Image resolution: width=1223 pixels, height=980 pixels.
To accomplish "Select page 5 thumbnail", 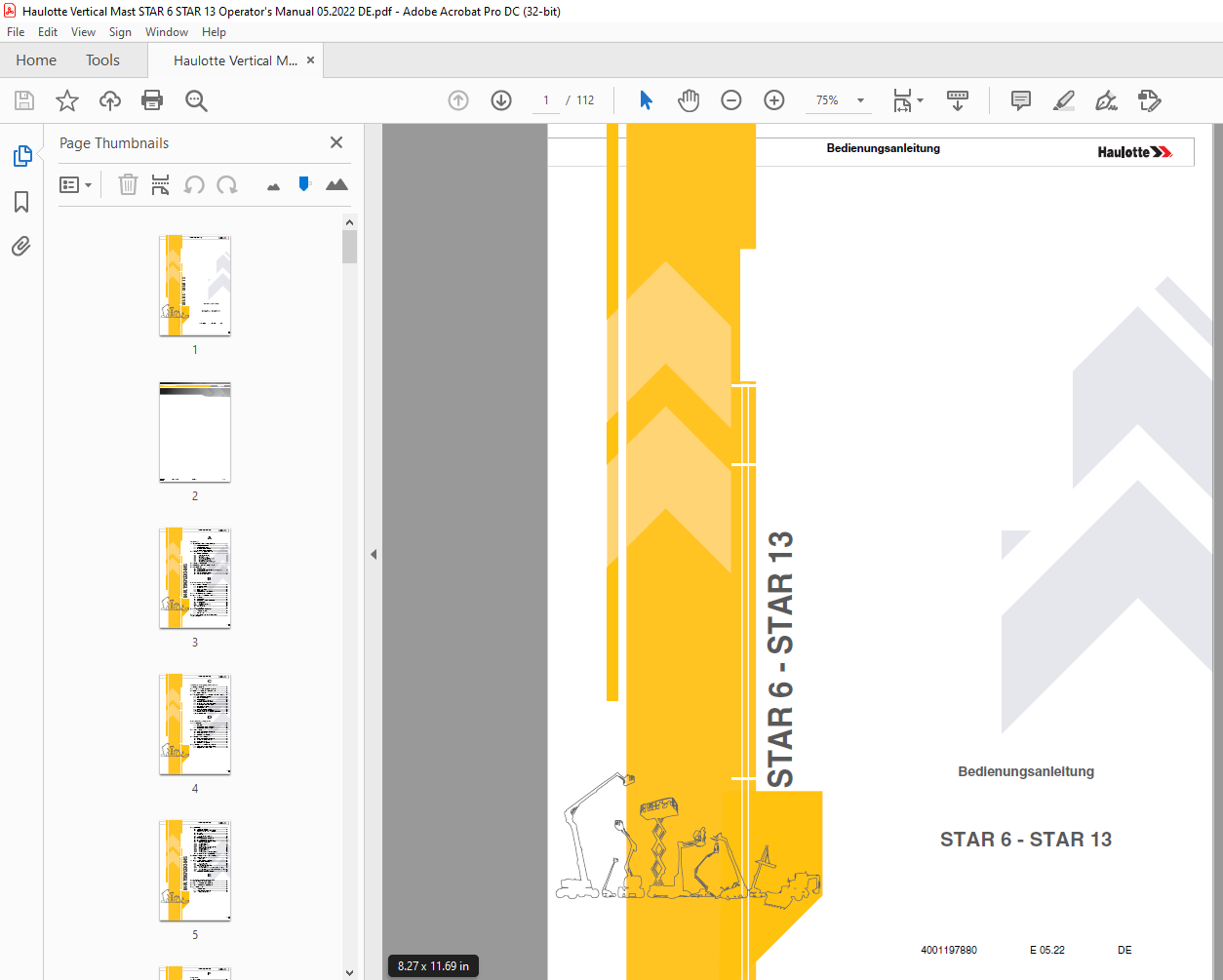I will (x=195, y=871).
